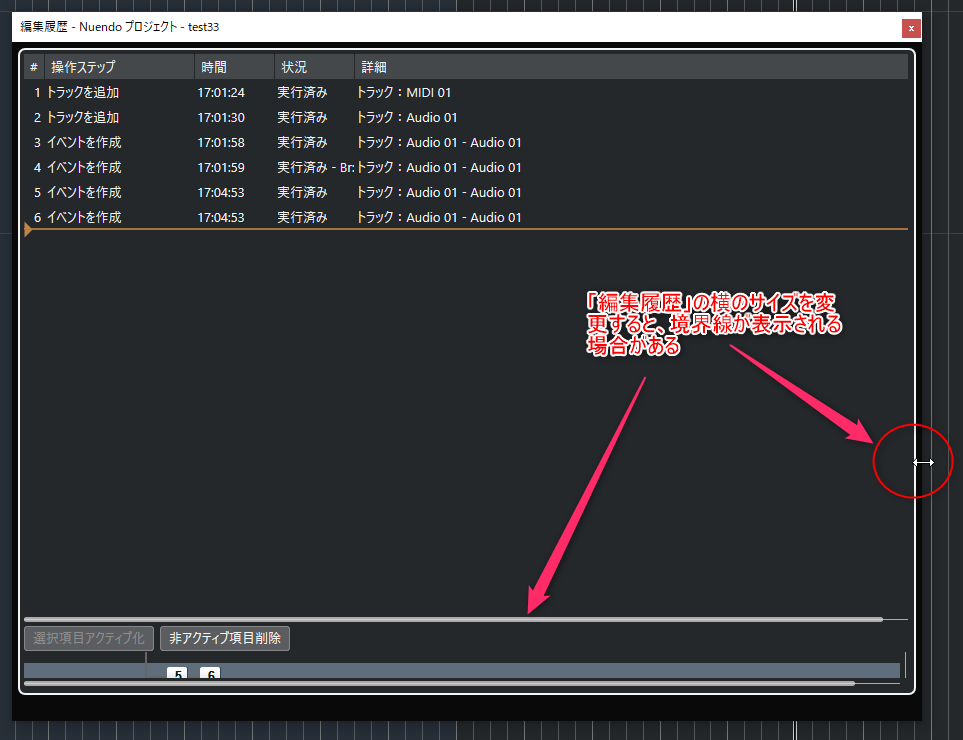Sort by the 操作ステップ column header

click(x=119, y=67)
